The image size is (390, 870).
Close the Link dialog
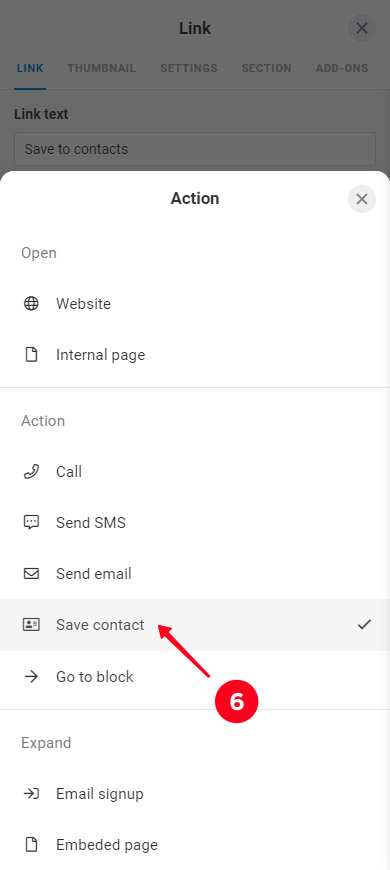point(362,28)
